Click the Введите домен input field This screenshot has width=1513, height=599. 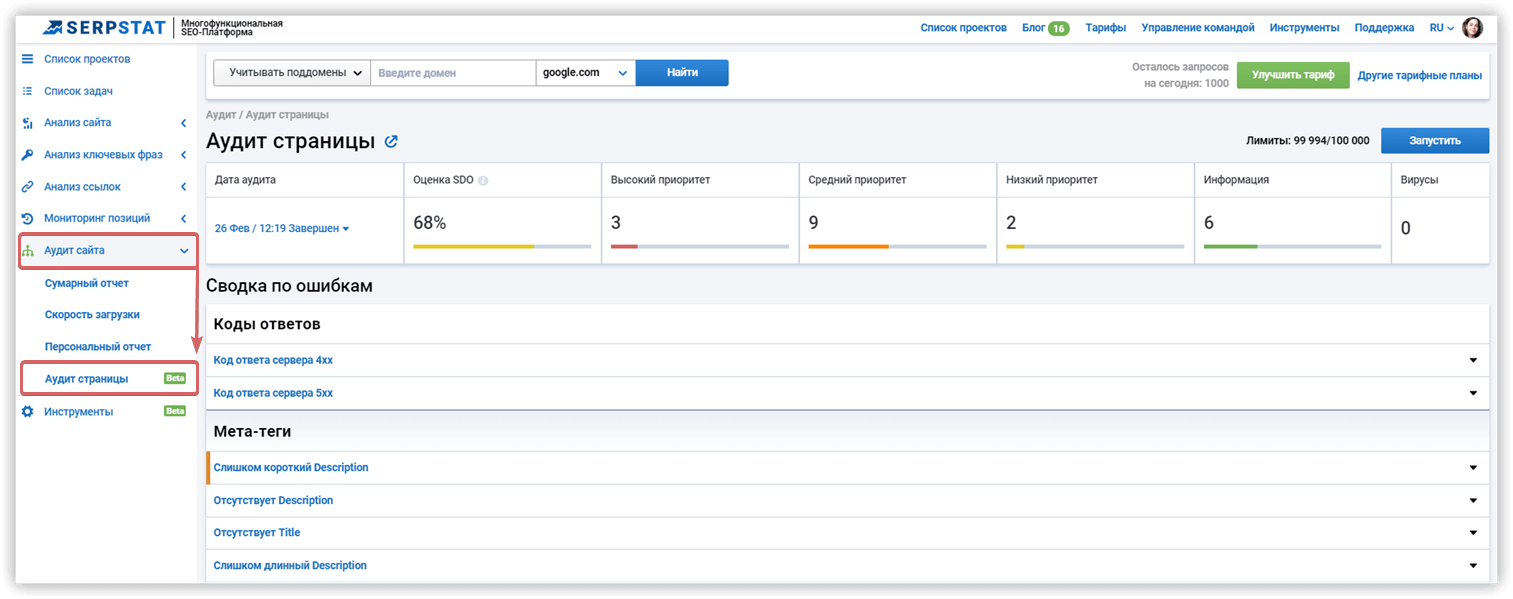(x=453, y=73)
